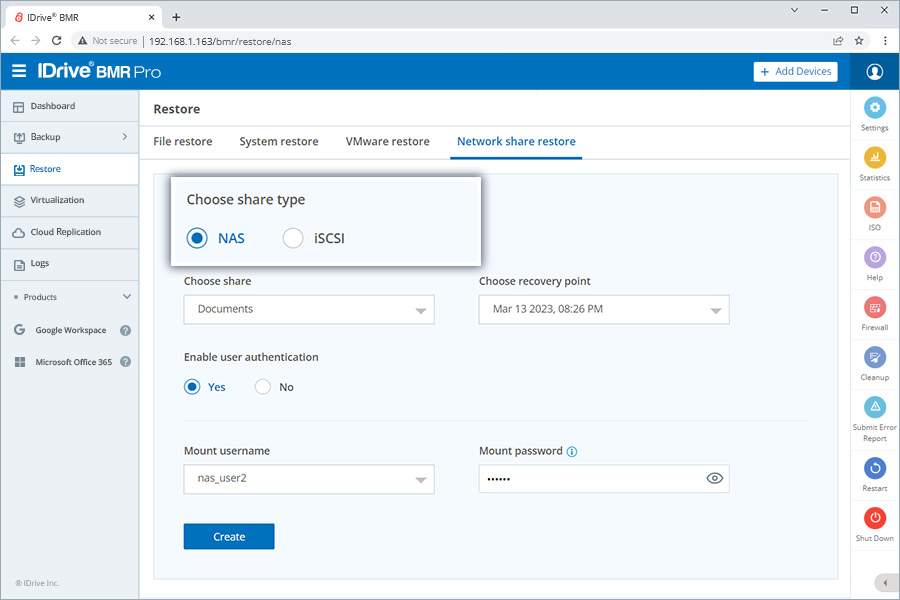Image resolution: width=900 pixels, height=600 pixels.
Task: Open the Settings panel in the right sidebar
Action: (874, 105)
